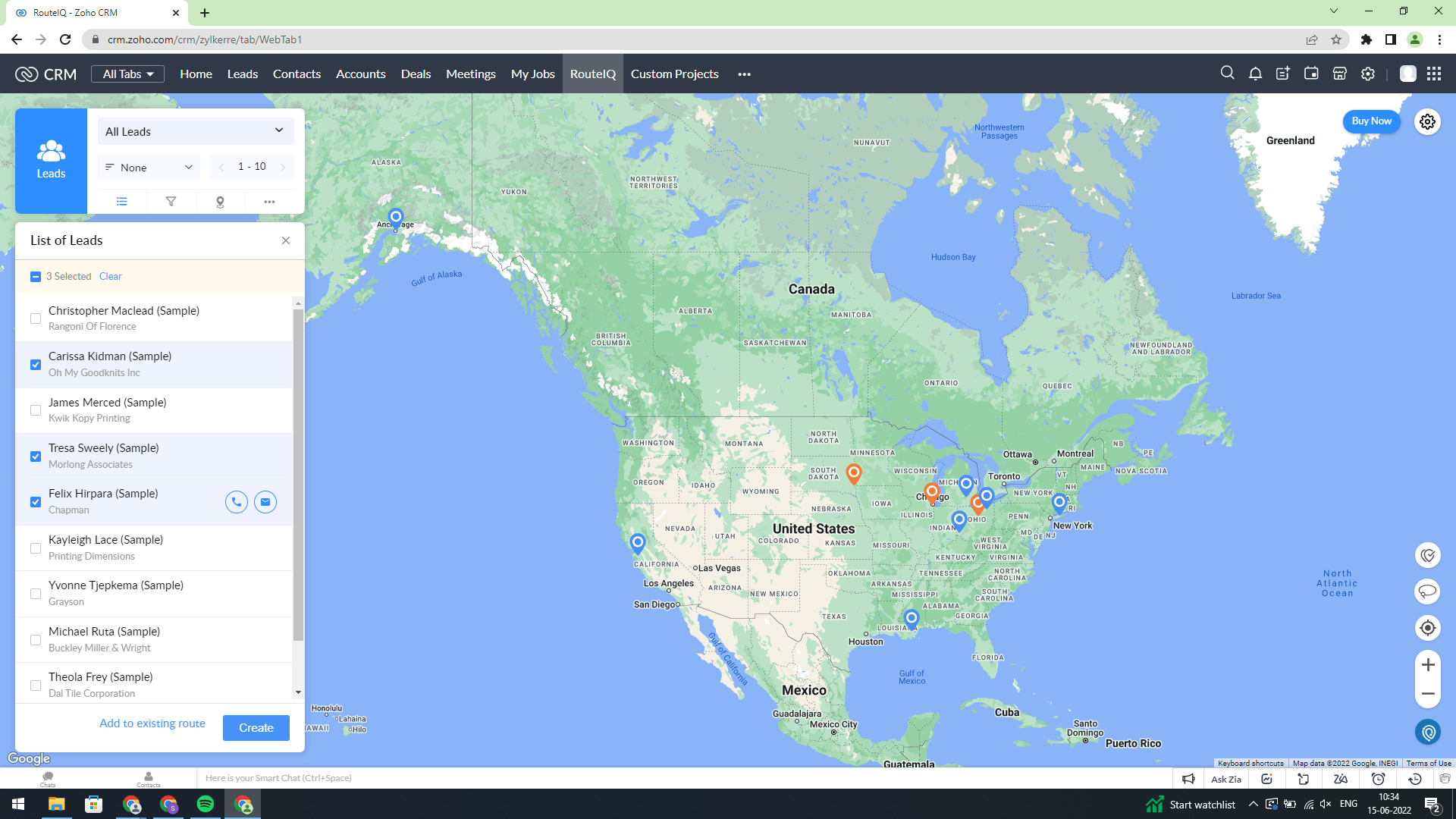This screenshot has height=819, width=1456.
Task: Click Add to existing route button
Action: pos(153,723)
